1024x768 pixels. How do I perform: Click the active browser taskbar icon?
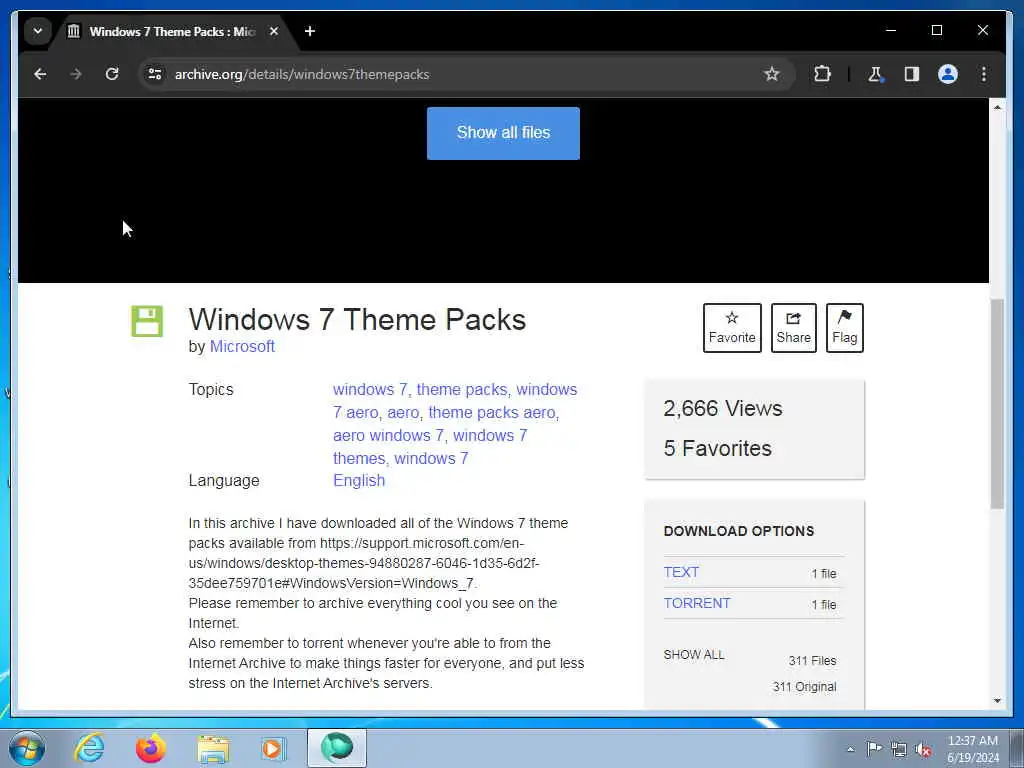tap(337, 748)
